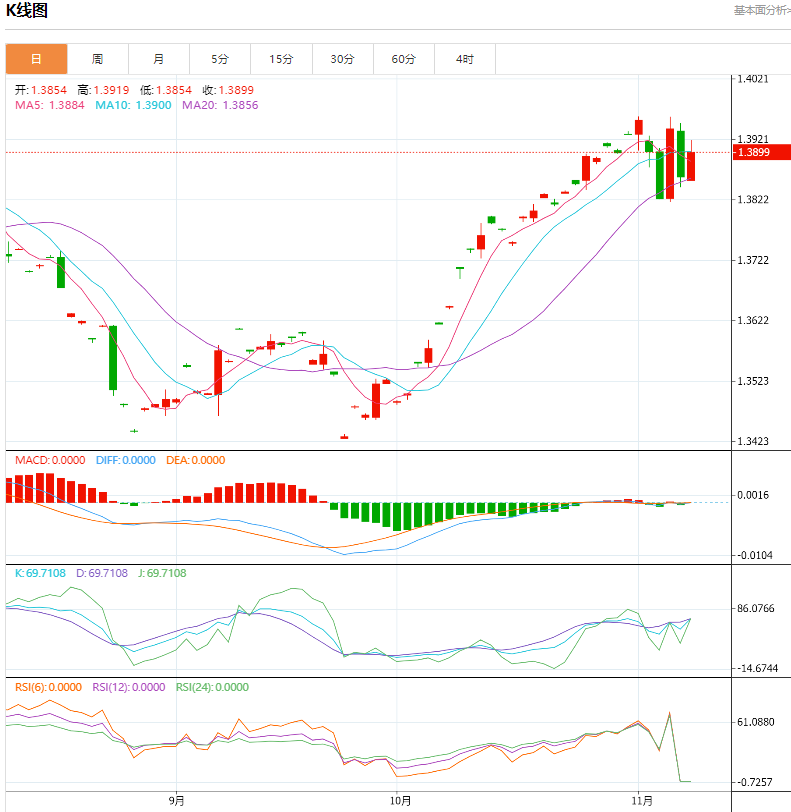Click the 1.3822 price axis label
The image size is (791, 812).
click(753, 200)
